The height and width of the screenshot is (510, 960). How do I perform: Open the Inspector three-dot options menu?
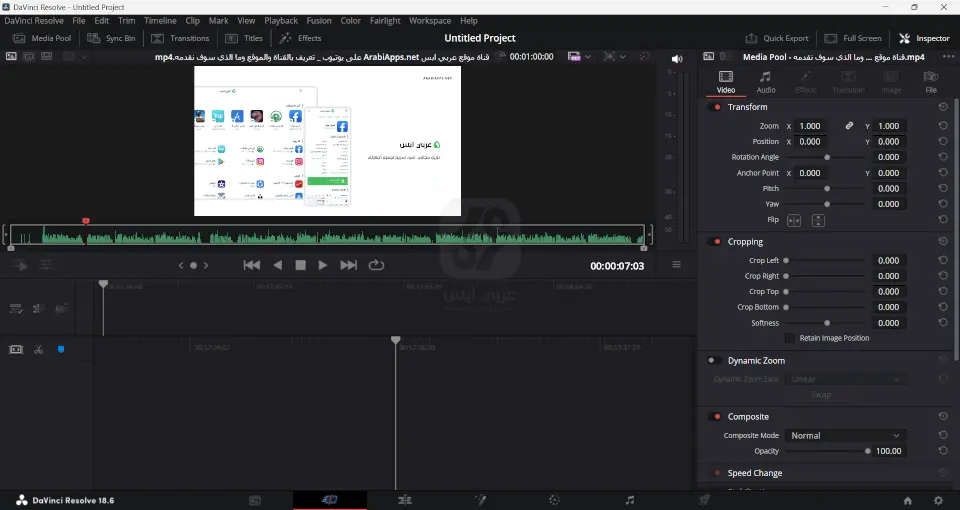point(948,56)
